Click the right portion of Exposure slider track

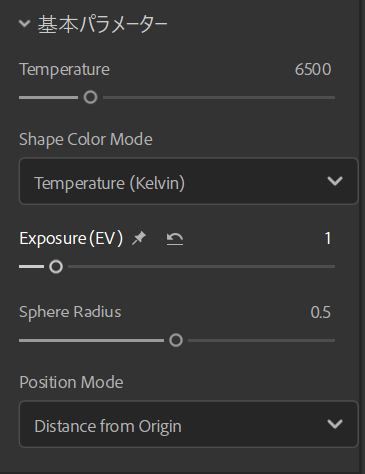point(267,267)
